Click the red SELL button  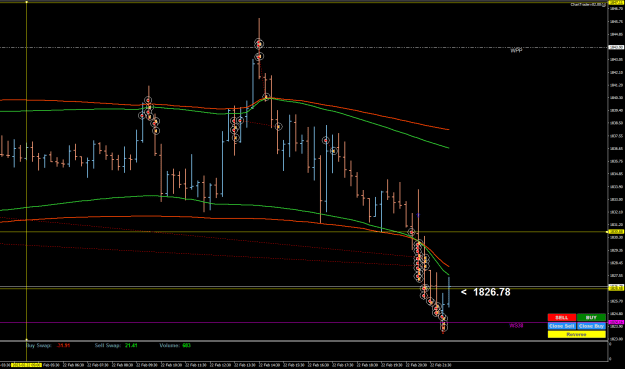562,318
